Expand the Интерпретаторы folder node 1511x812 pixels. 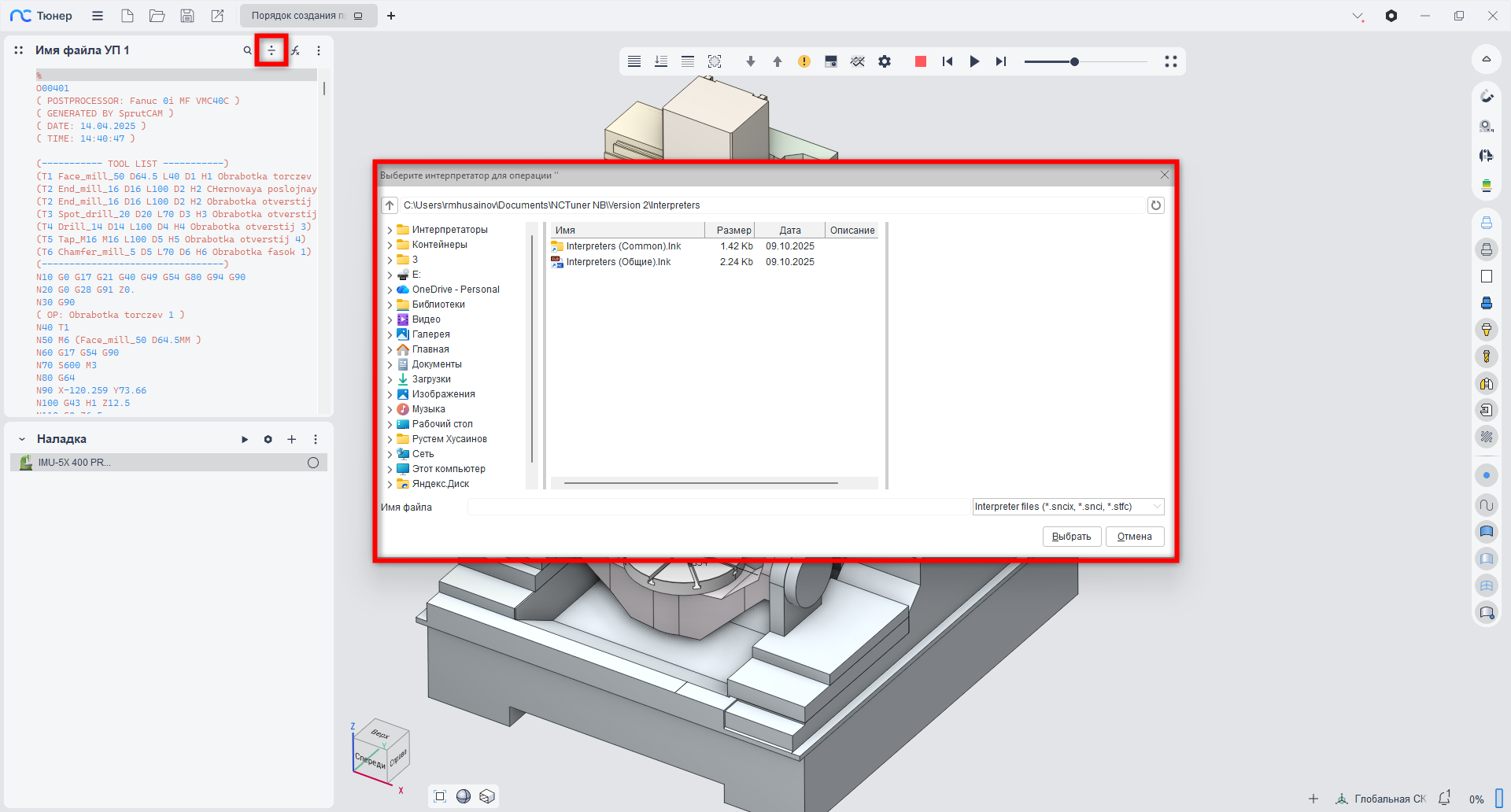pos(390,230)
